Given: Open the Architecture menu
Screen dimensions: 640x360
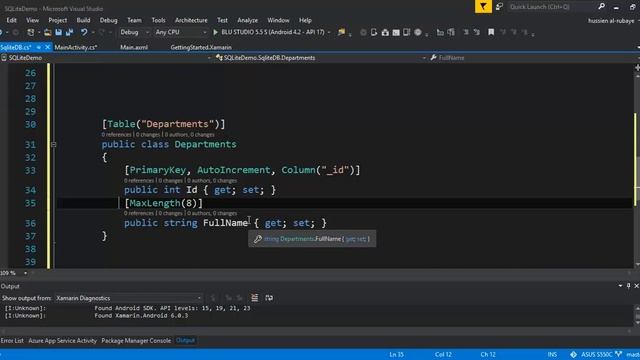Looking at the screenshot, I should click(x=191, y=20).
